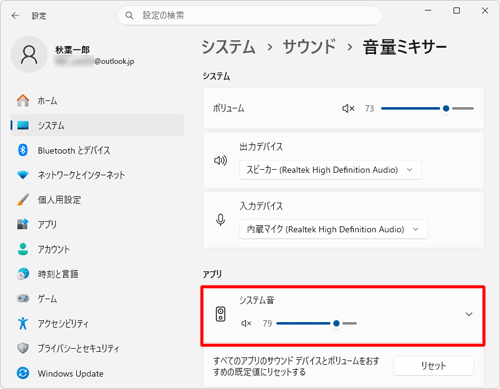Click the Apps icon in sidebar
Viewport: 500px width, 389px height.
click(23, 224)
